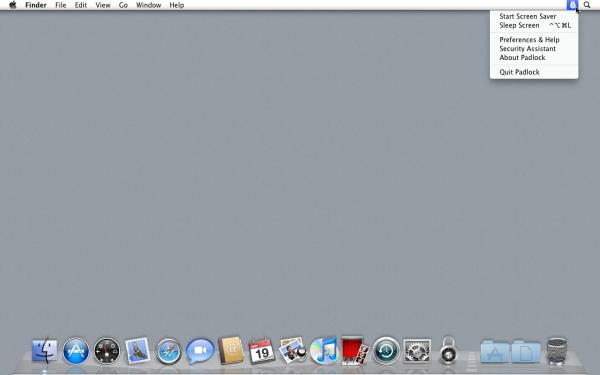Click the Padlock app Dock icon
Image resolution: width=600 pixels, height=375 pixels.
tap(448, 350)
